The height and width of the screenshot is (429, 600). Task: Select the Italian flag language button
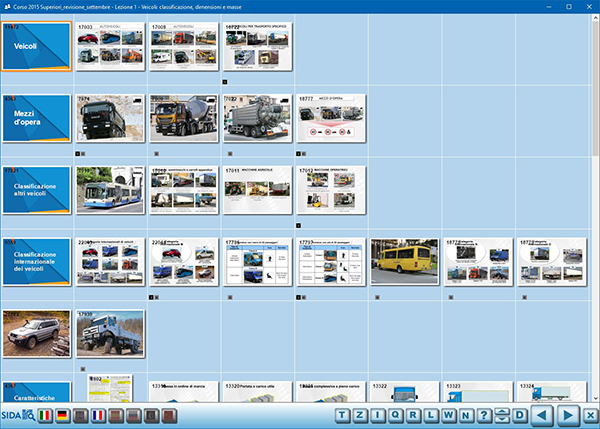pyautogui.click(x=45, y=415)
